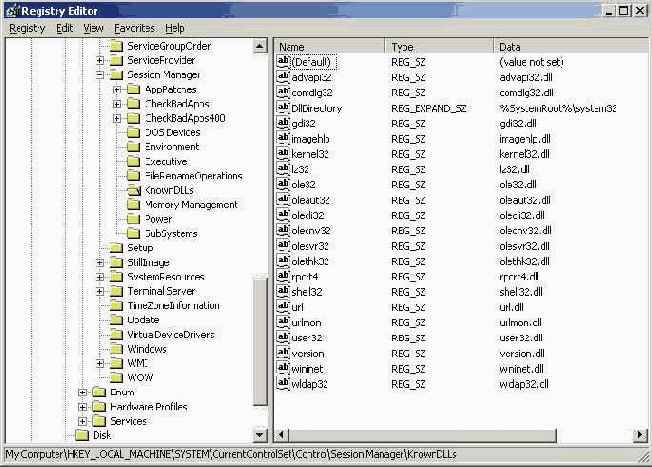Select the TimeZoneInformation key
The height and width of the screenshot is (467, 652).
[x=173, y=306]
